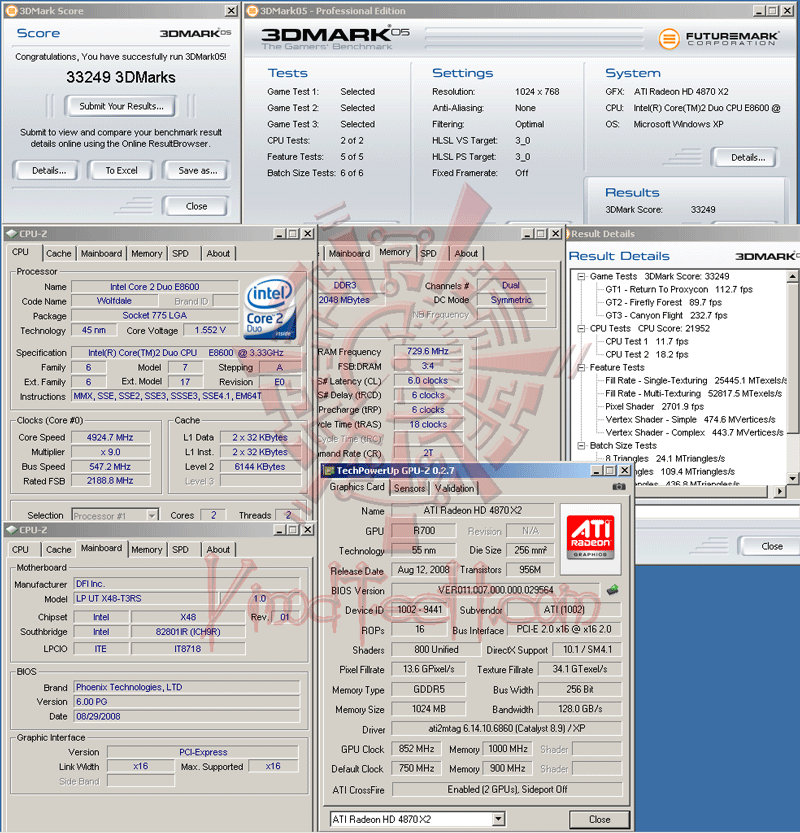
Task: Click Specification field showing E8600 @ 3.33GHz
Action: (x=186, y=353)
